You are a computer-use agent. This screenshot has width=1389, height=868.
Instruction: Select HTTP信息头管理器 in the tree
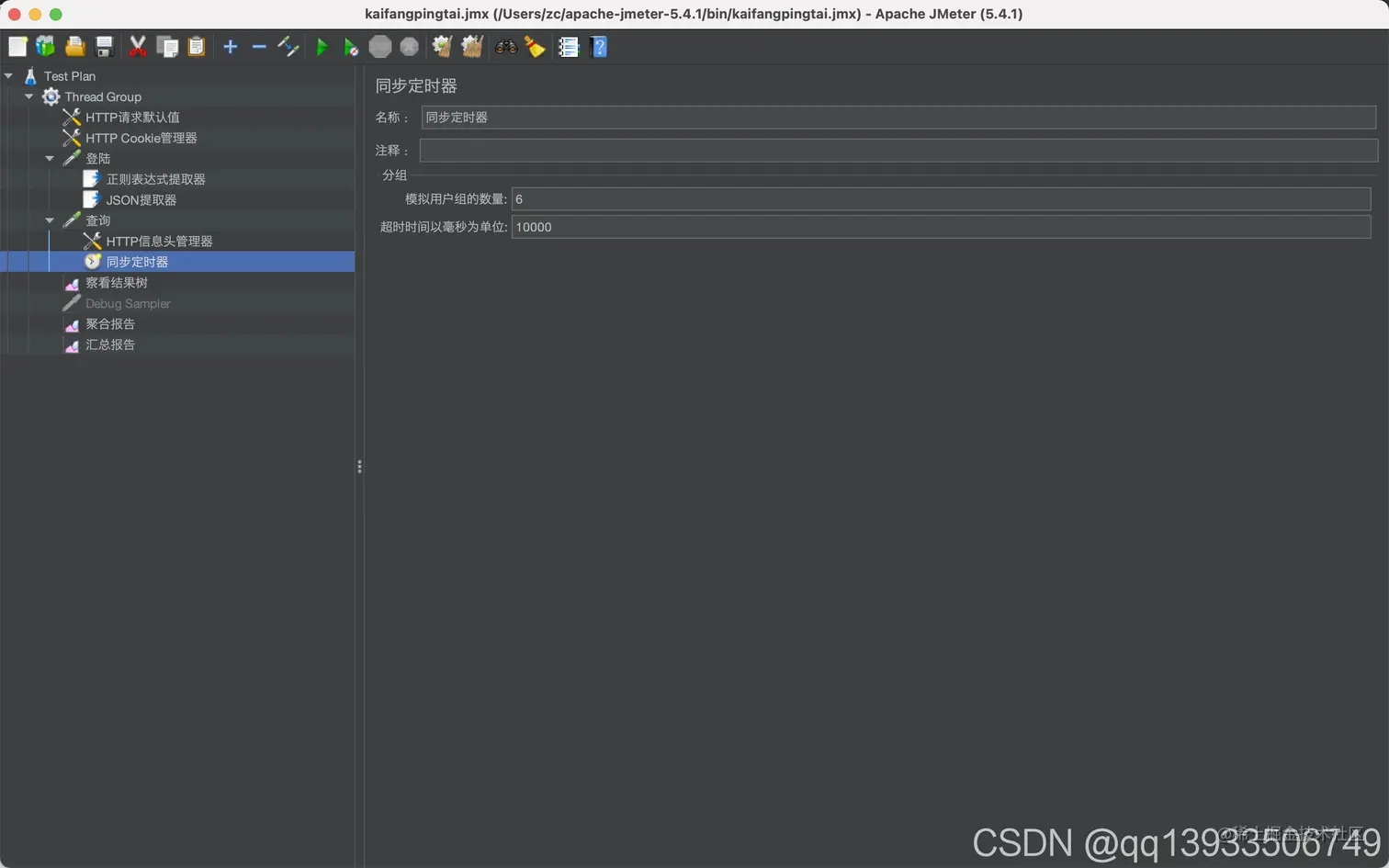(159, 242)
